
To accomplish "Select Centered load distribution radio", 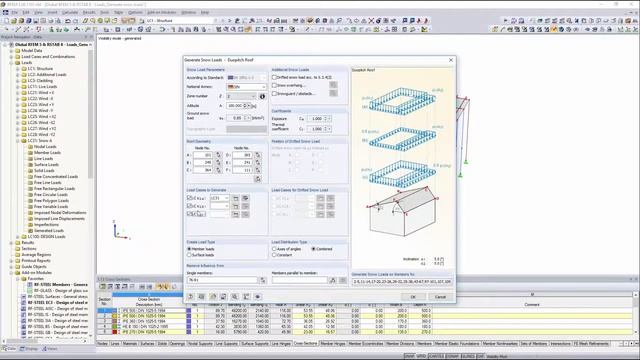I will tap(313, 249).
